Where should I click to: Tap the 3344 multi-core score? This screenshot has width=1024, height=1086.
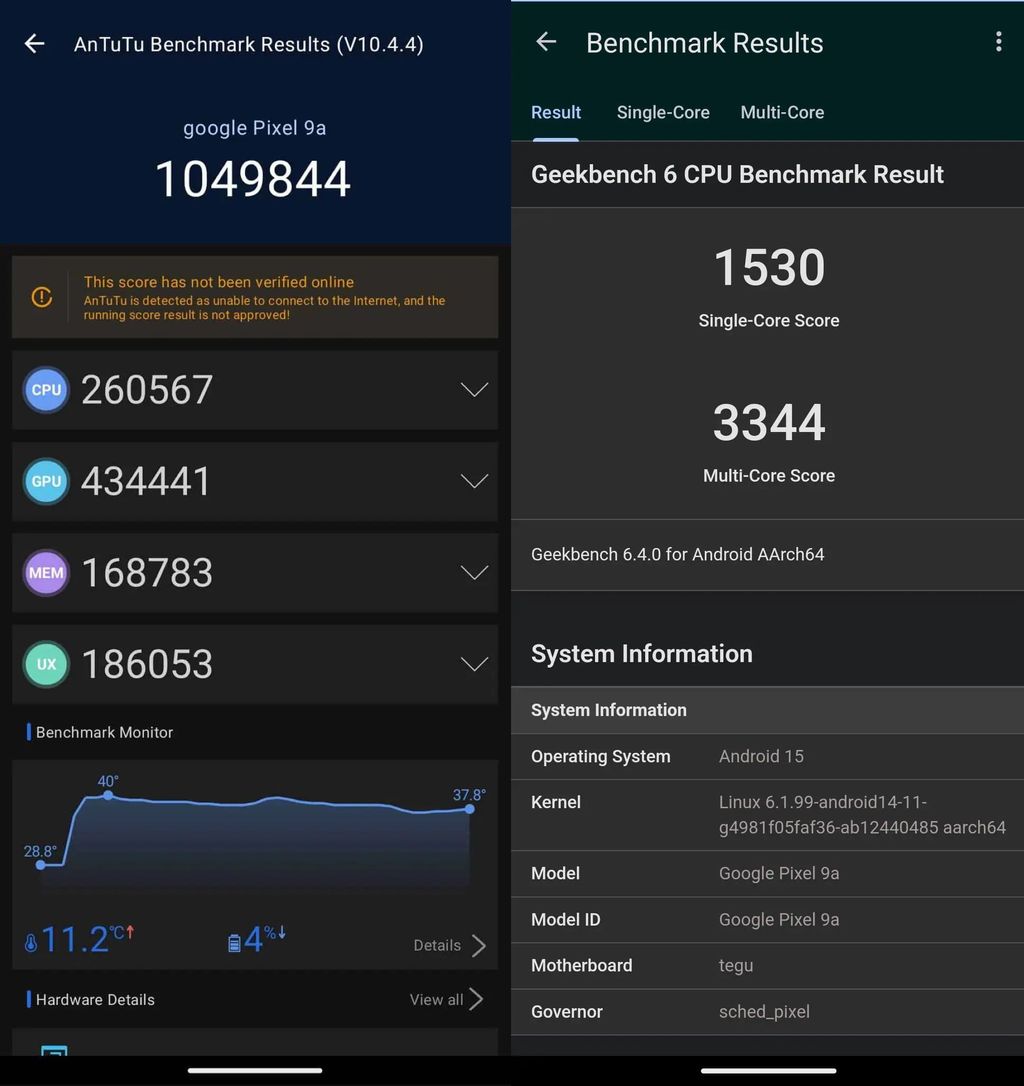pyautogui.click(x=769, y=422)
